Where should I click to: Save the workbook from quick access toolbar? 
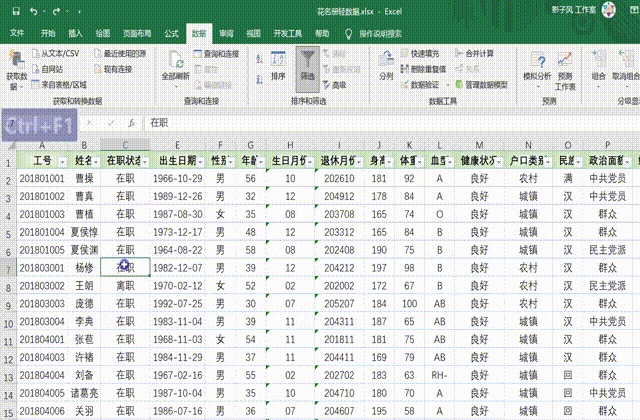pos(16,11)
